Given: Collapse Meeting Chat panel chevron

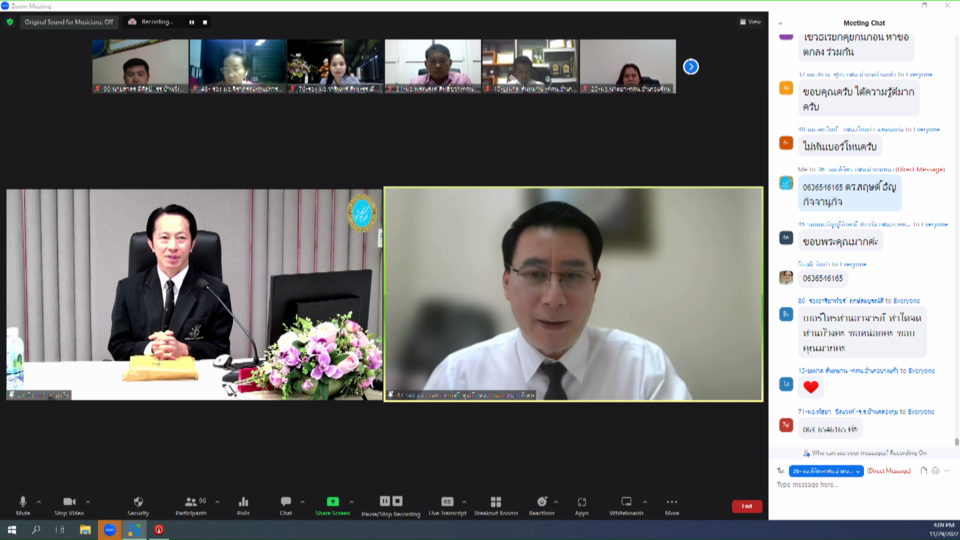Looking at the screenshot, I should point(781,23).
